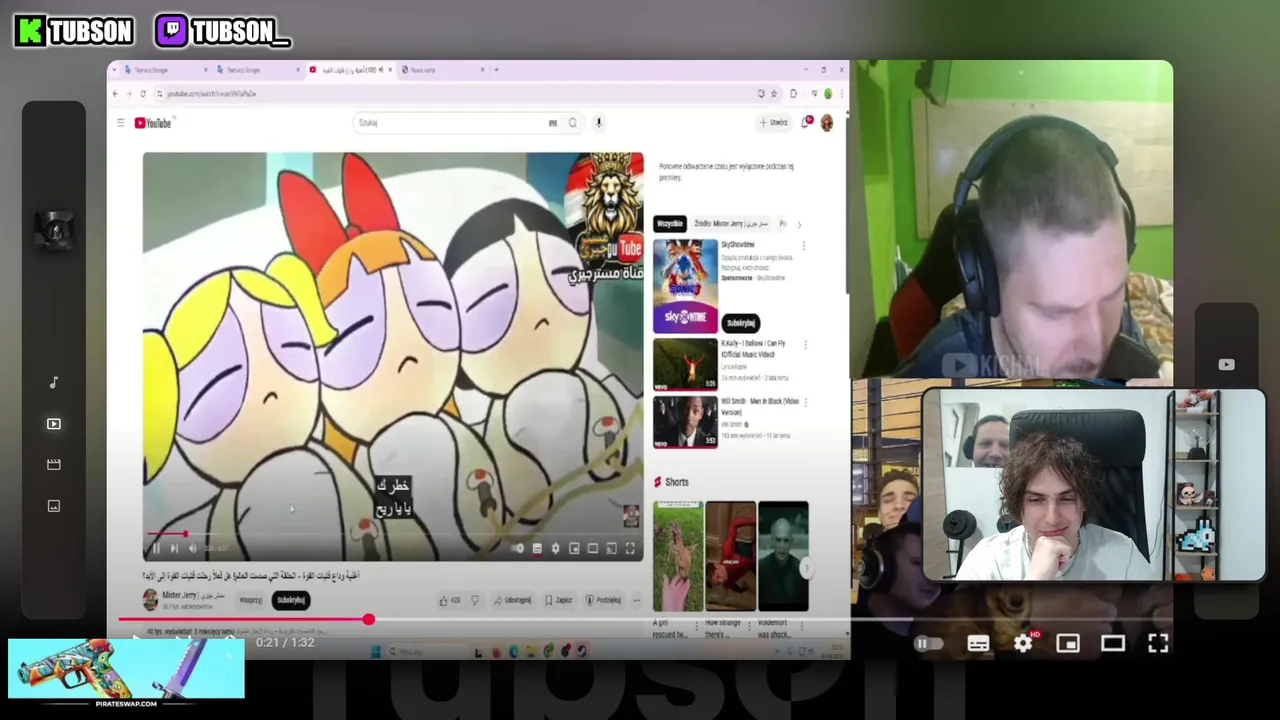Show next Shorts with the arrow
Screen dimensions: 1280x720
coord(806,569)
